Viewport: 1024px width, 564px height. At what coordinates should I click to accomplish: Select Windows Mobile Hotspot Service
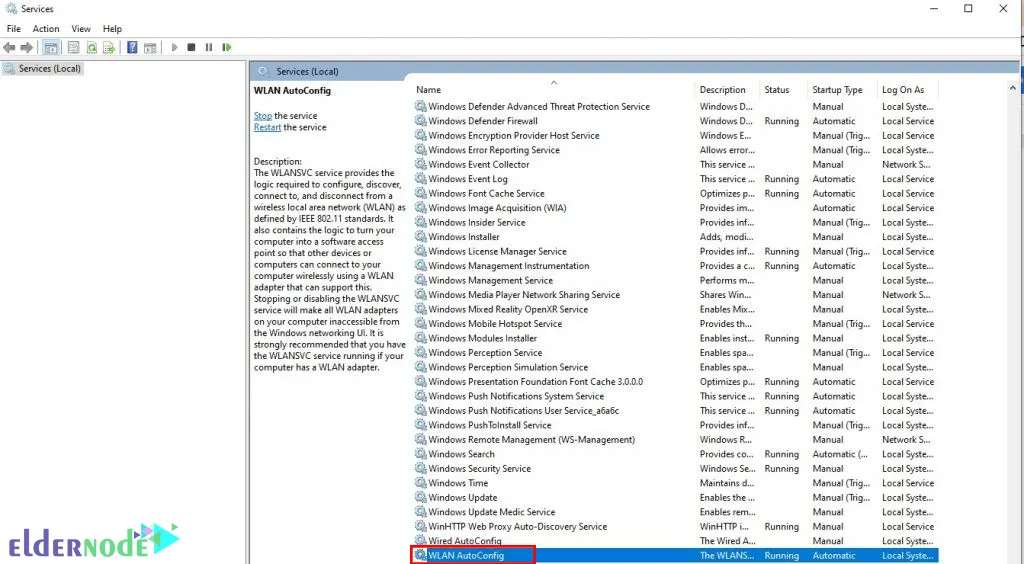click(x=675, y=324)
